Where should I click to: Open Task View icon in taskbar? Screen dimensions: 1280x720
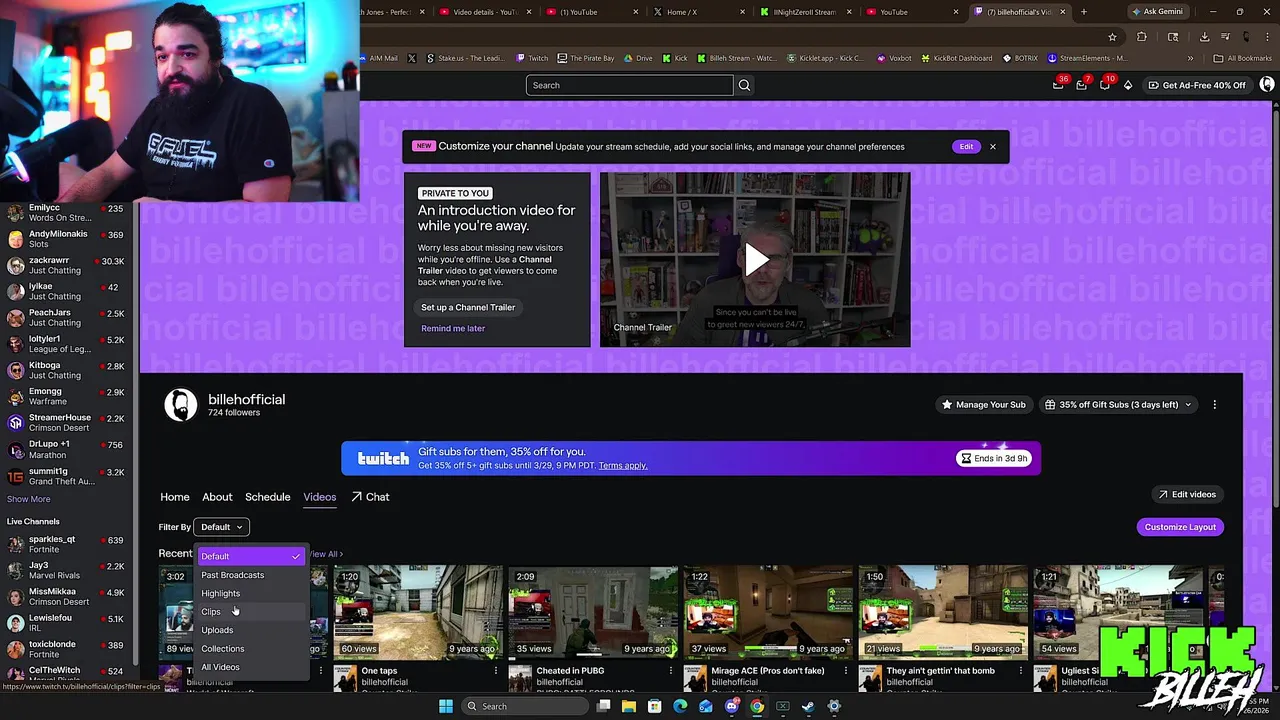[603, 706]
